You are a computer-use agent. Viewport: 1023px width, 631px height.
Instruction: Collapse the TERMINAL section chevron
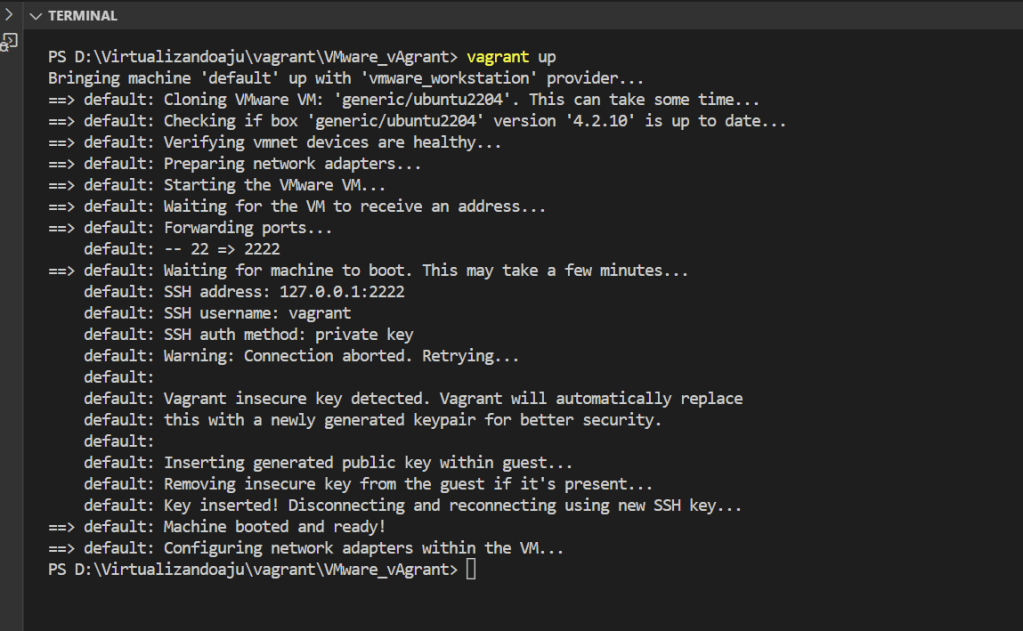[35, 16]
